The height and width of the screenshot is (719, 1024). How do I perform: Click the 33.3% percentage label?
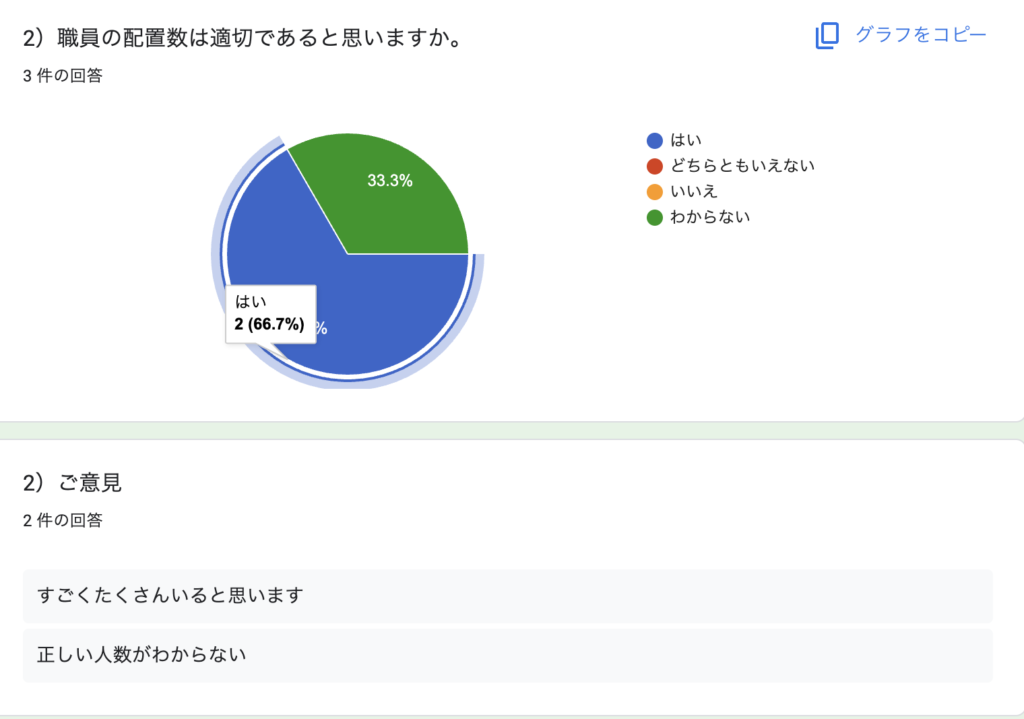390,181
